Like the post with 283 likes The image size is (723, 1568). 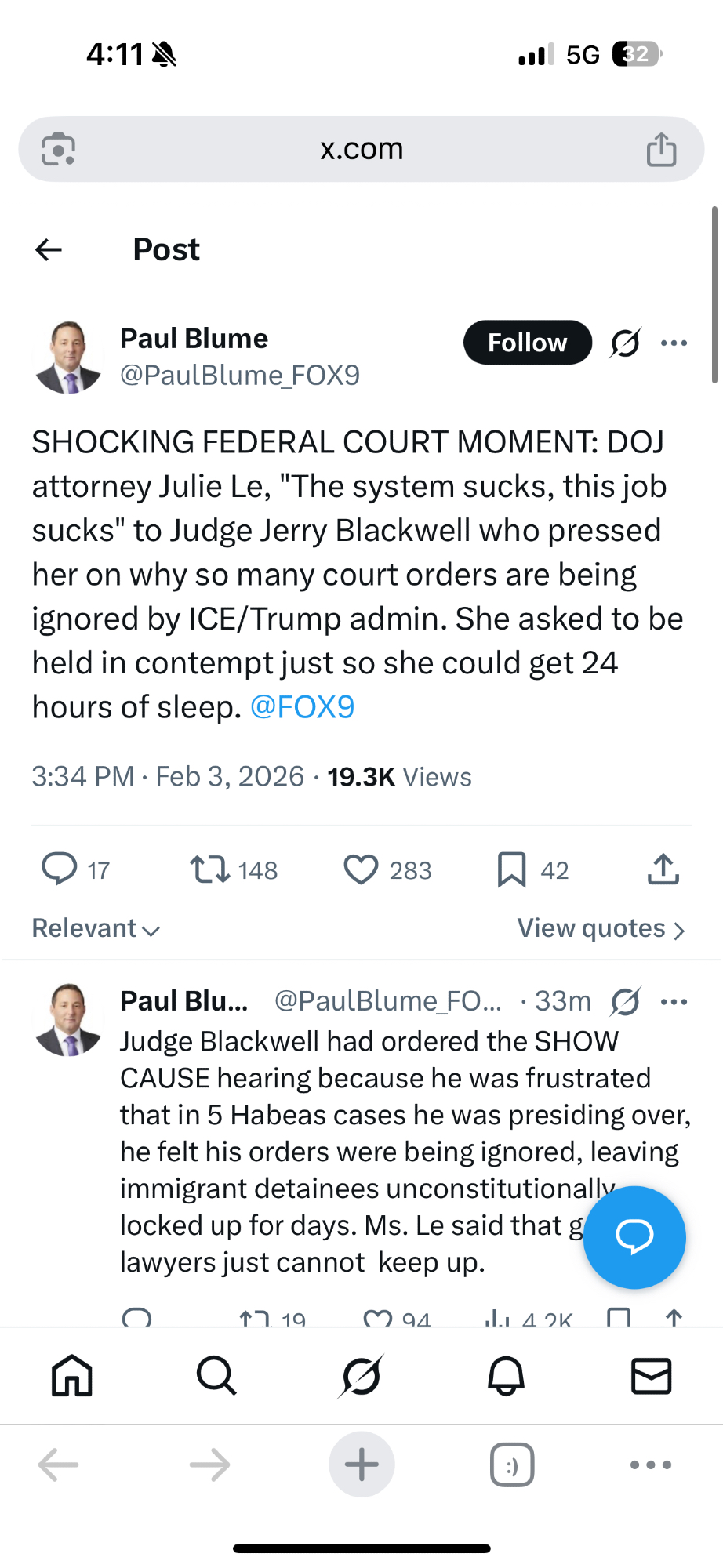[361, 869]
